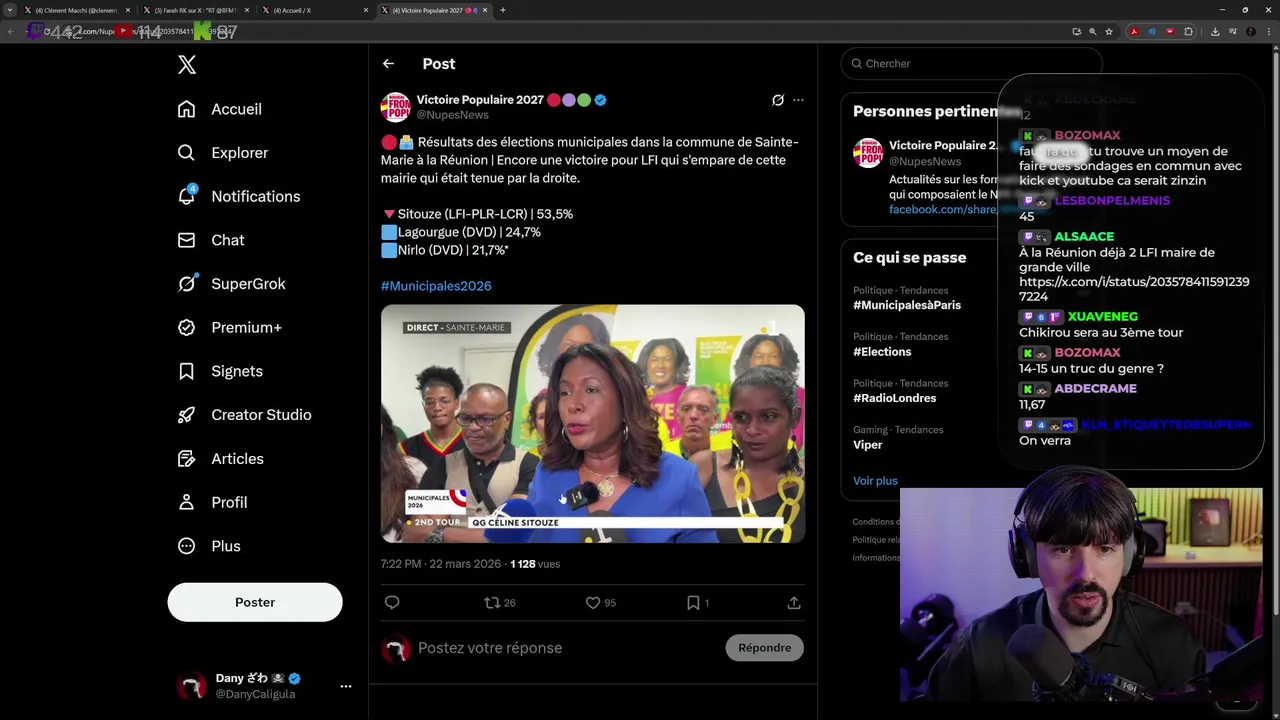Open the tab search dropdown arrow

[10, 10]
